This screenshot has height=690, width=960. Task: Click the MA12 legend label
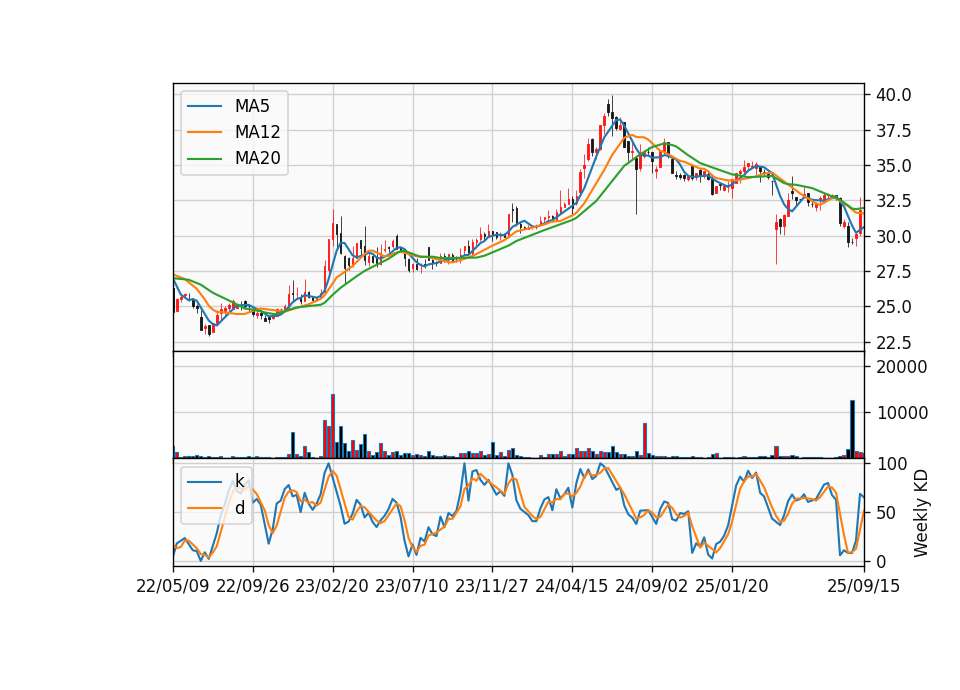click(257, 132)
